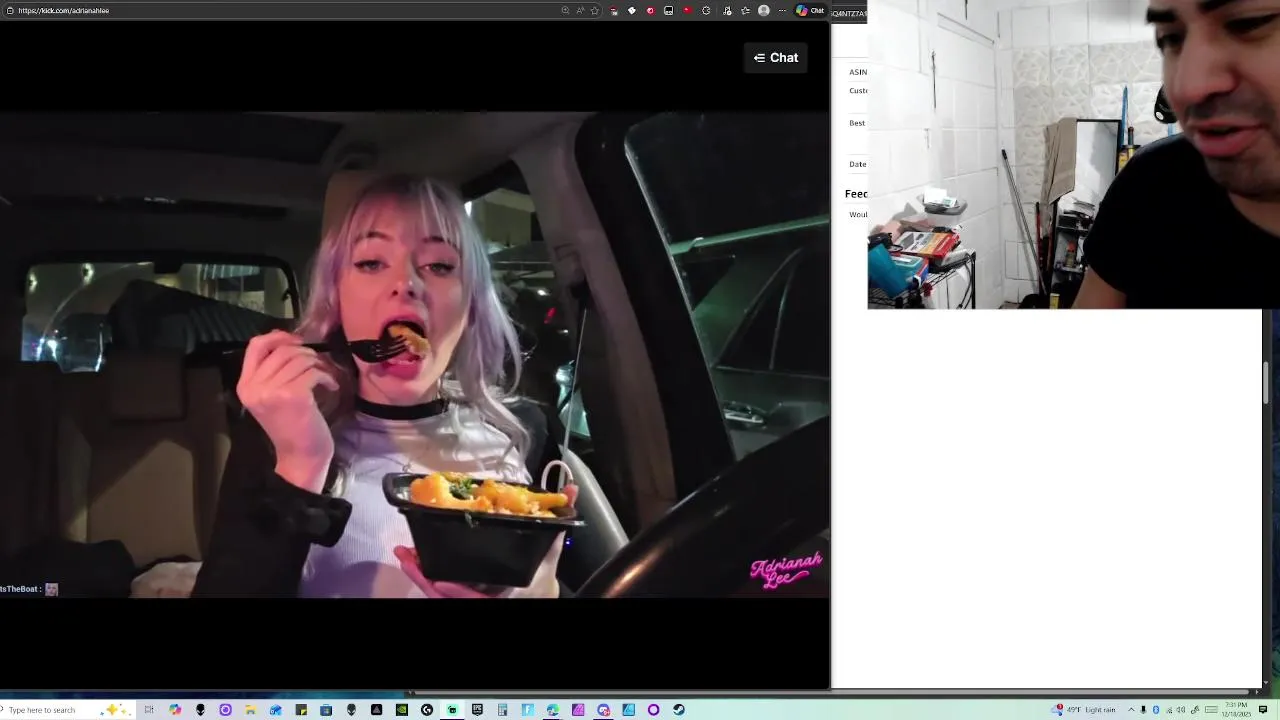This screenshot has width=1280, height=720.
Task: Open Copilot from the taskbar
Action: point(175,710)
